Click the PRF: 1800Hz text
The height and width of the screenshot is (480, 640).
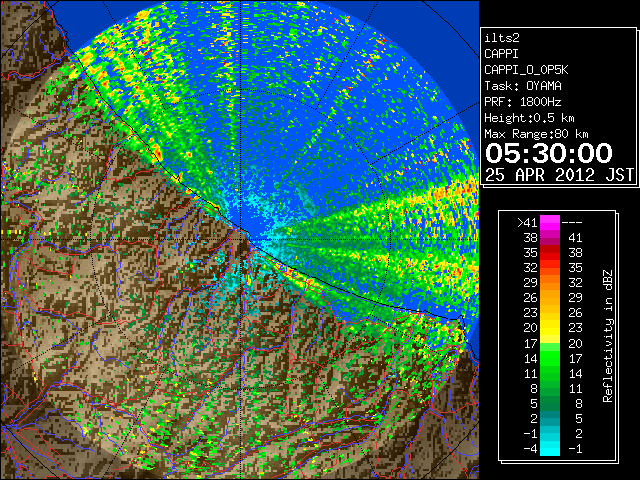coord(523,102)
